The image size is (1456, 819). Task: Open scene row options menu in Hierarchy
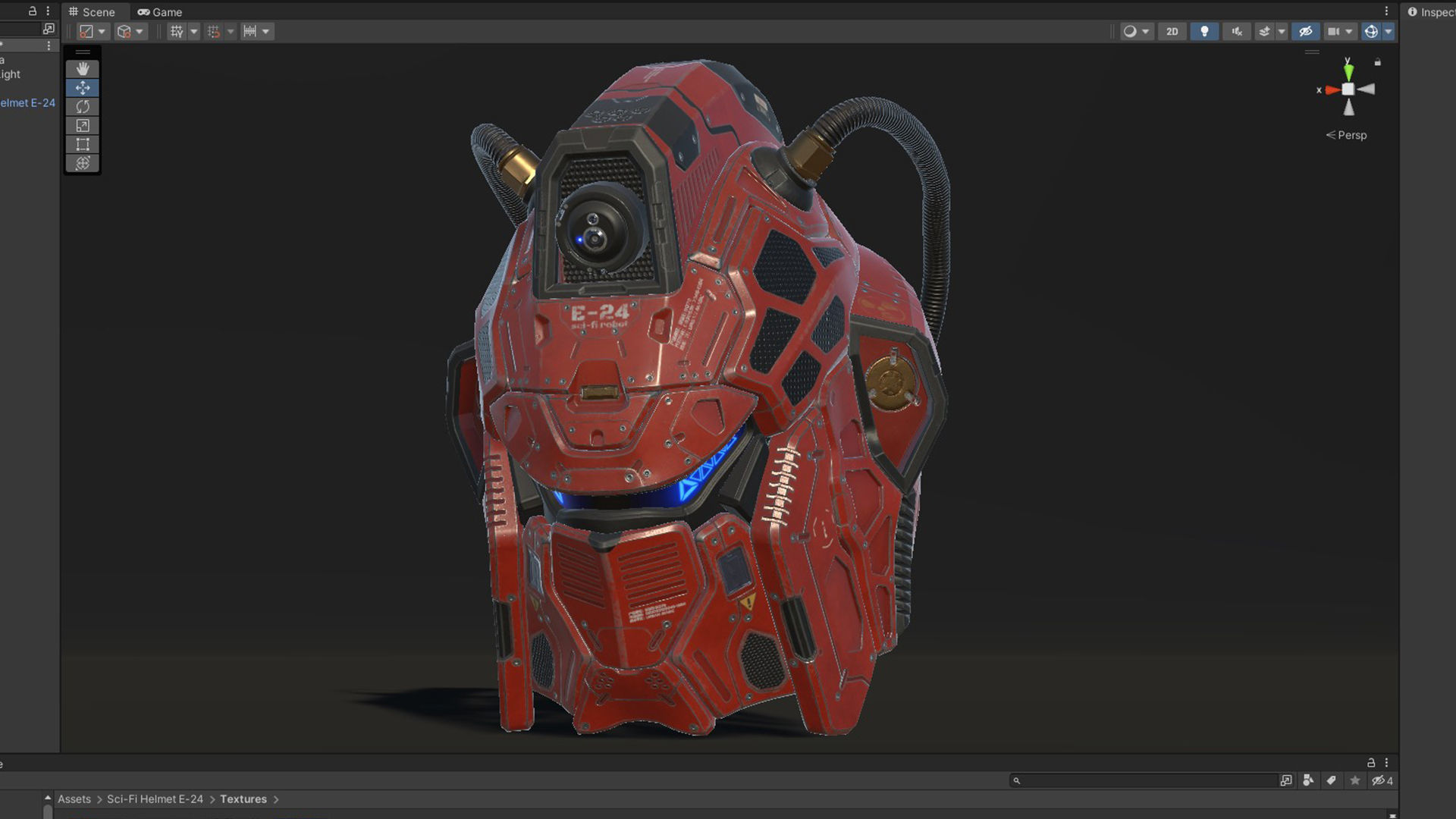49,45
